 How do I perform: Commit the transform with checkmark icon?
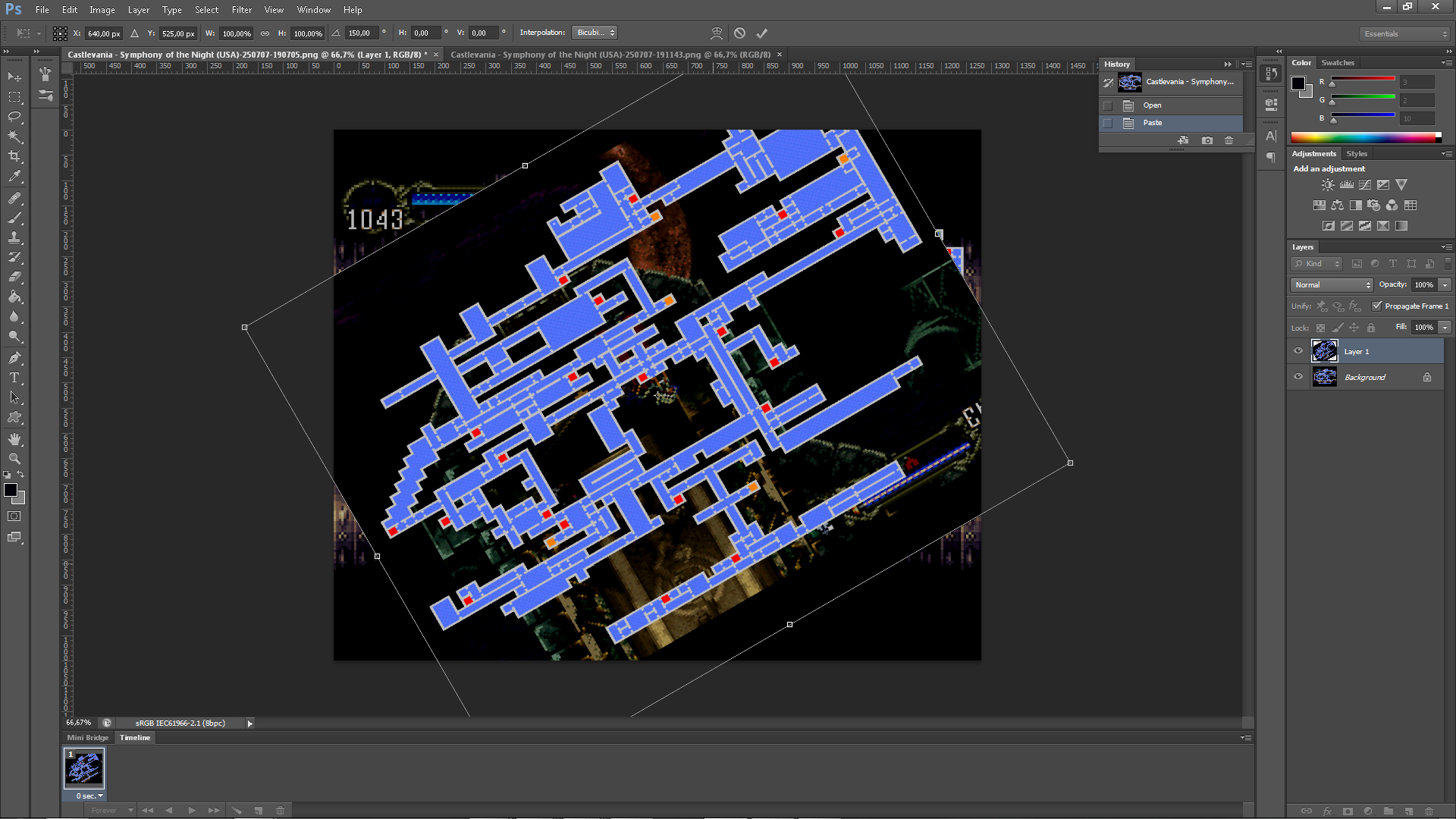point(762,33)
